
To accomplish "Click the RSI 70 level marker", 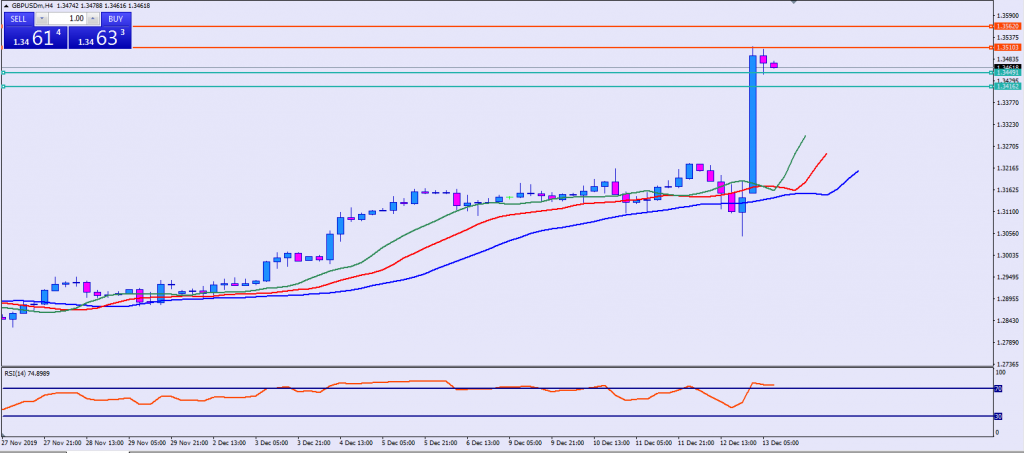I will pyautogui.click(x=997, y=388).
